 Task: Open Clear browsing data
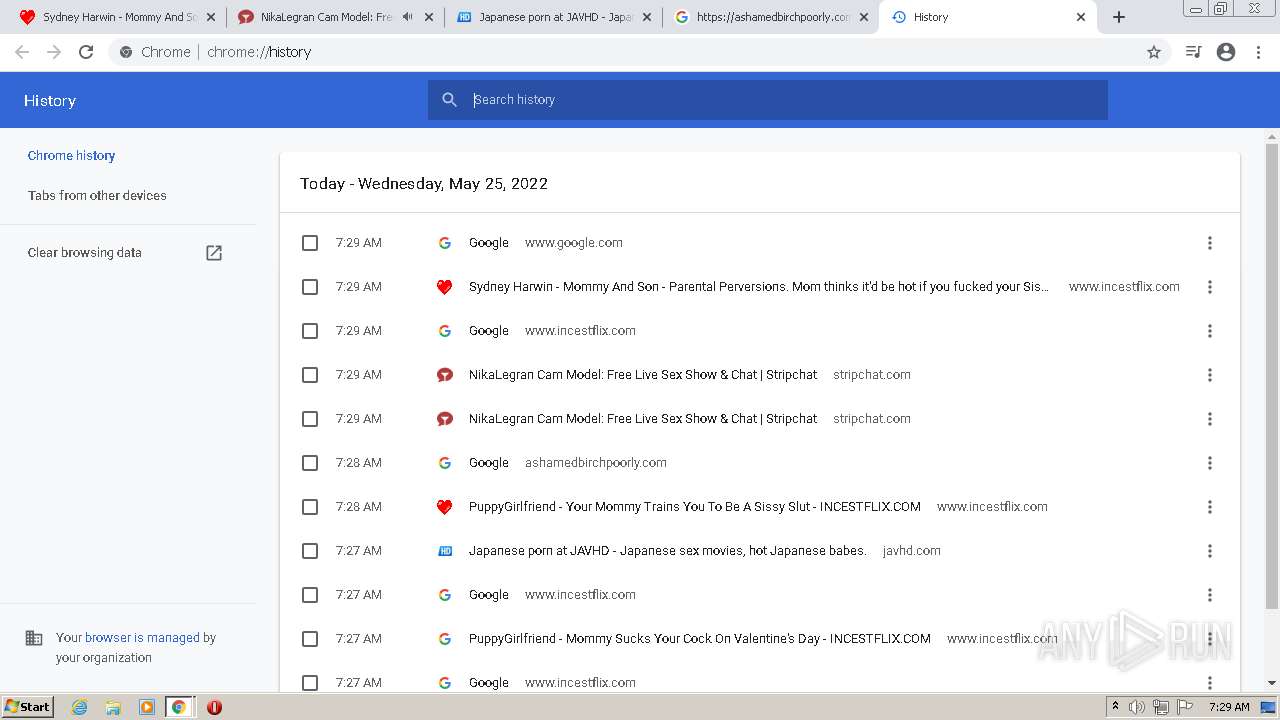(85, 253)
